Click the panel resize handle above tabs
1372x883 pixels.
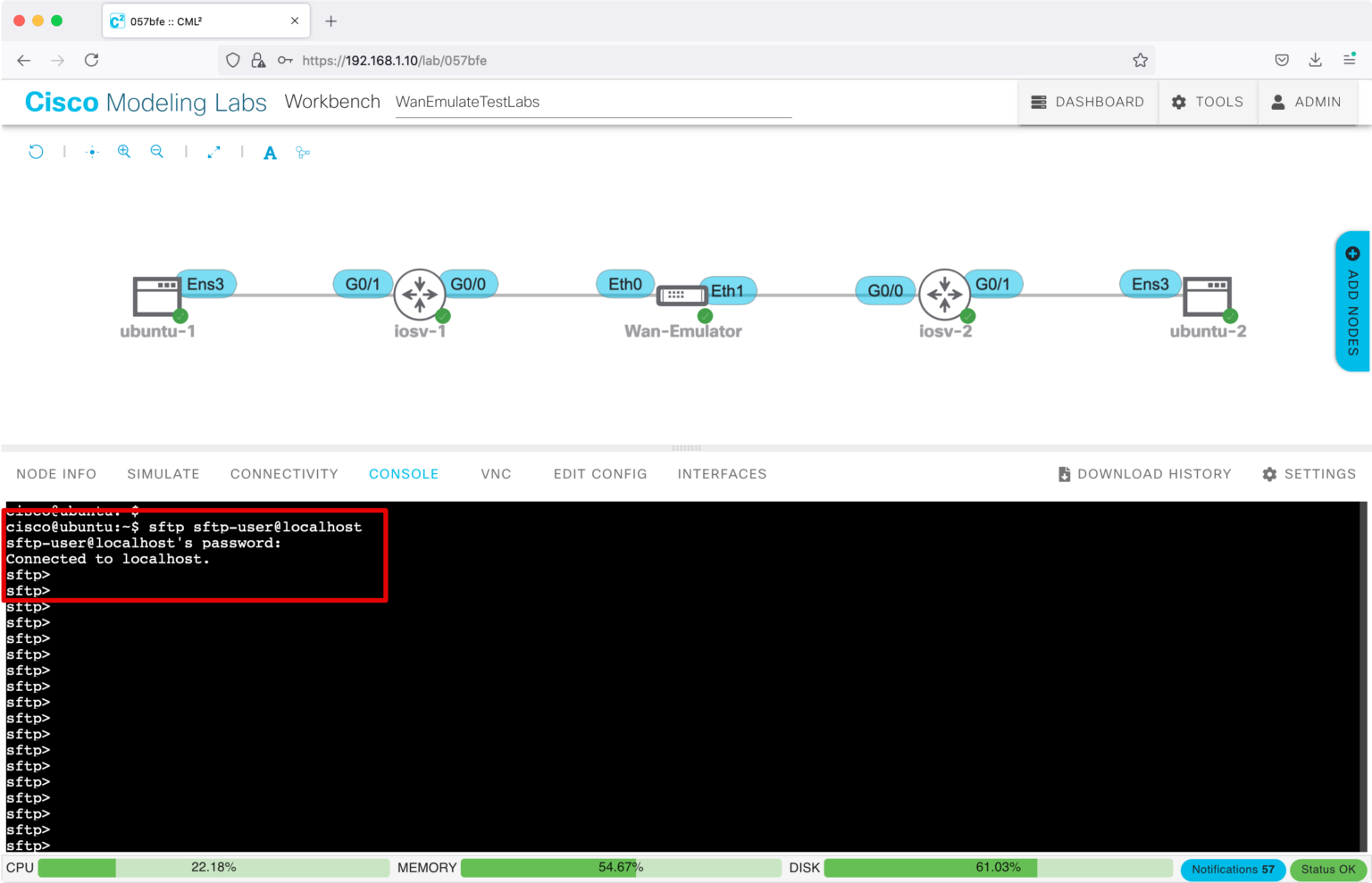click(x=686, y=448)
